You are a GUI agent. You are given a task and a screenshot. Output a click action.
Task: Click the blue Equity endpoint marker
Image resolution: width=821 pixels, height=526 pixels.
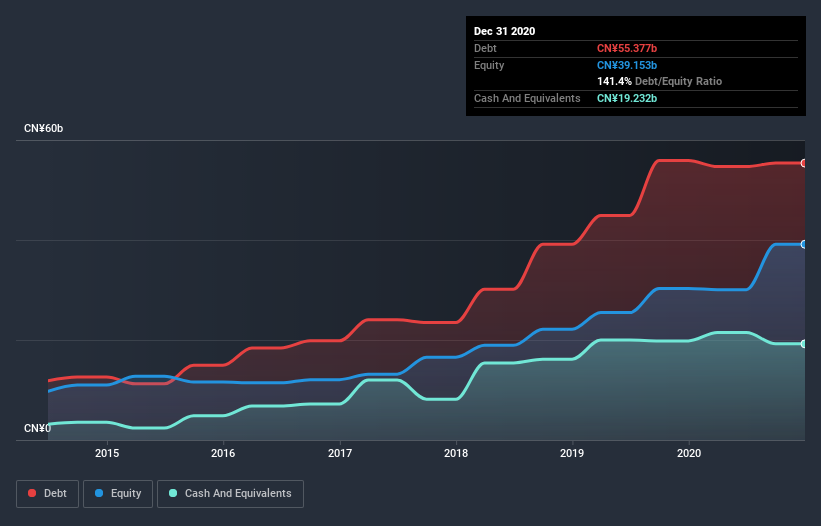(804, 244)
